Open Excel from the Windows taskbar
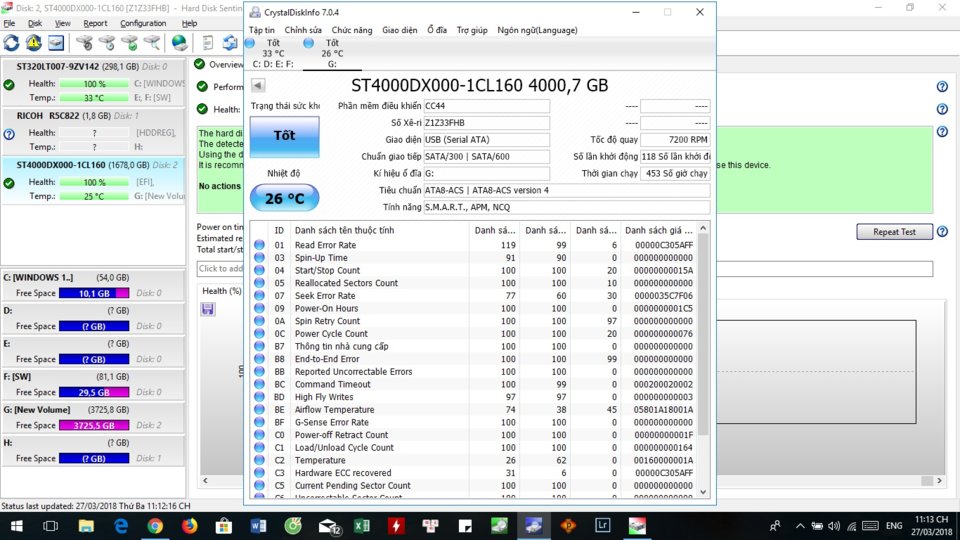 [361, 526]
